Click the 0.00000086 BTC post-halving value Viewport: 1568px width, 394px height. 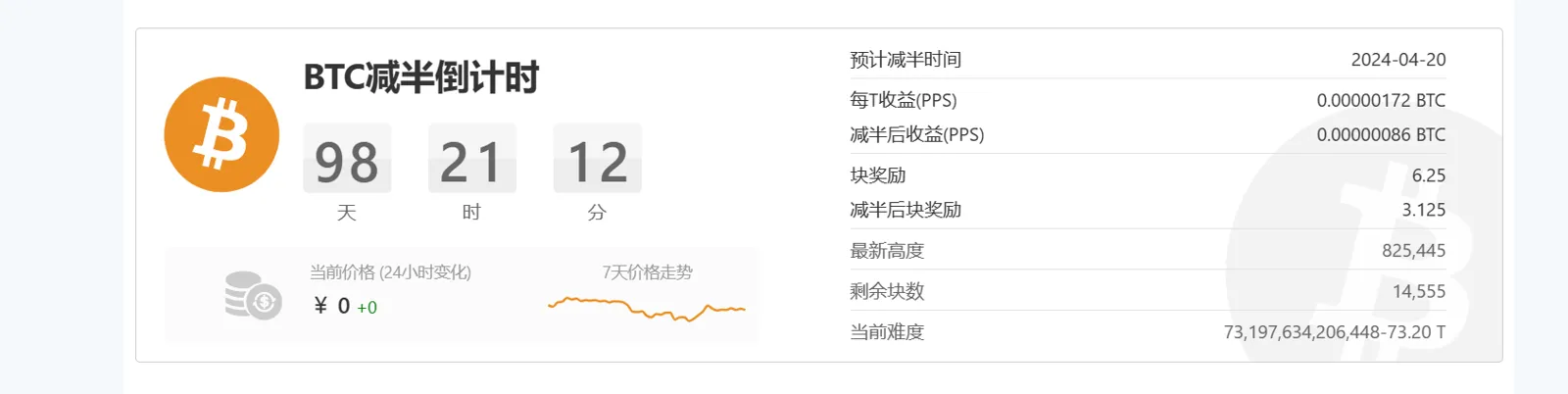[1380, 135]
